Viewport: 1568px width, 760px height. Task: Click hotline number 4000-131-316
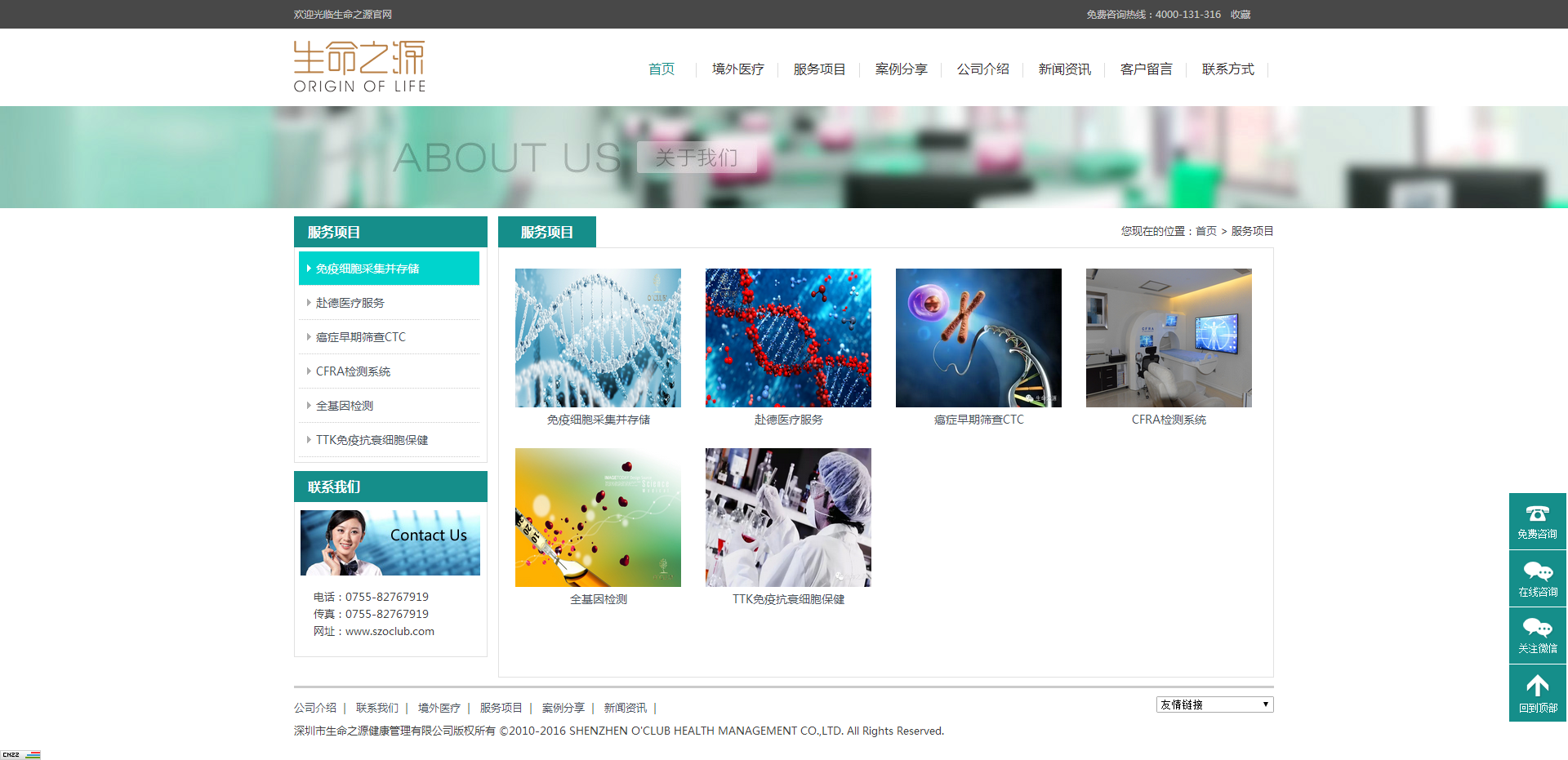1188,15
